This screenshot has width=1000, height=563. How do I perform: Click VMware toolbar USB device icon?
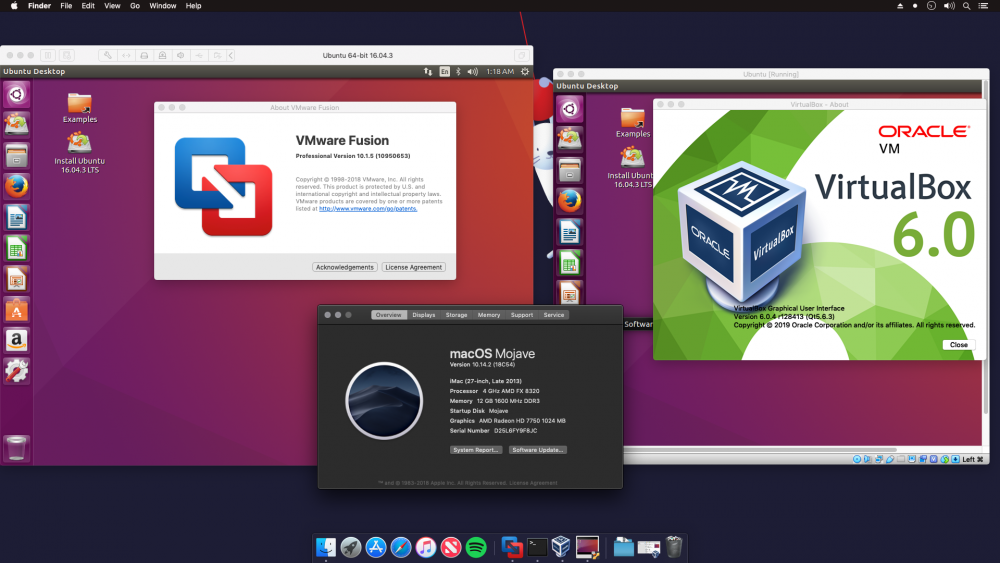point(199,55)
